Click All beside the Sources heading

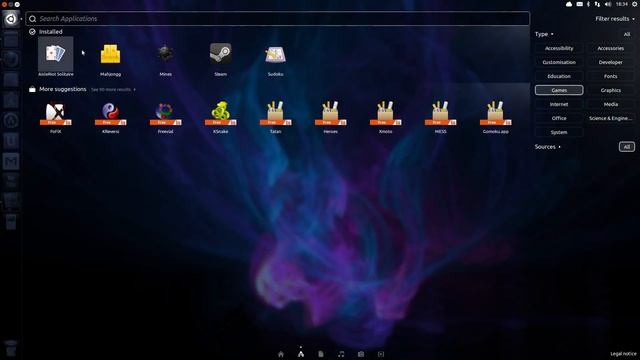pos(627,147)
